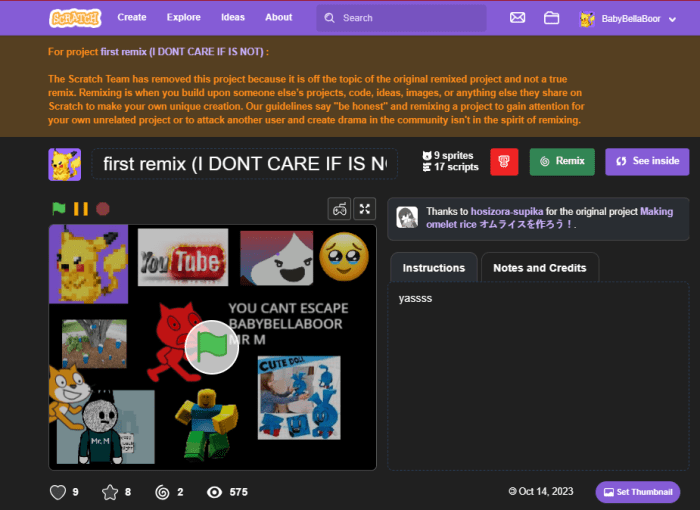700x510 pixels.
Task: Stop the project with the red stop icon
Action: (103, 209)
